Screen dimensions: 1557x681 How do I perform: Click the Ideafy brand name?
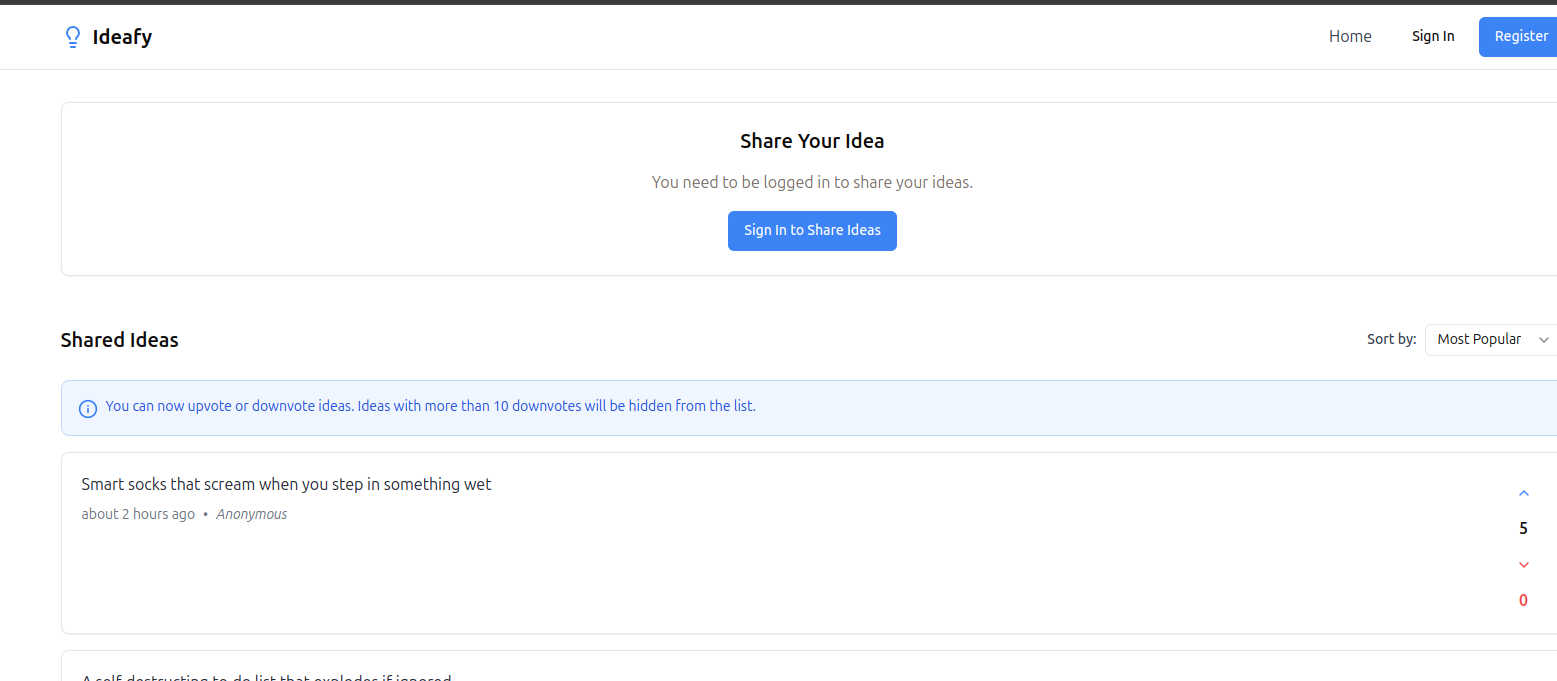click(x=122, y=38)
